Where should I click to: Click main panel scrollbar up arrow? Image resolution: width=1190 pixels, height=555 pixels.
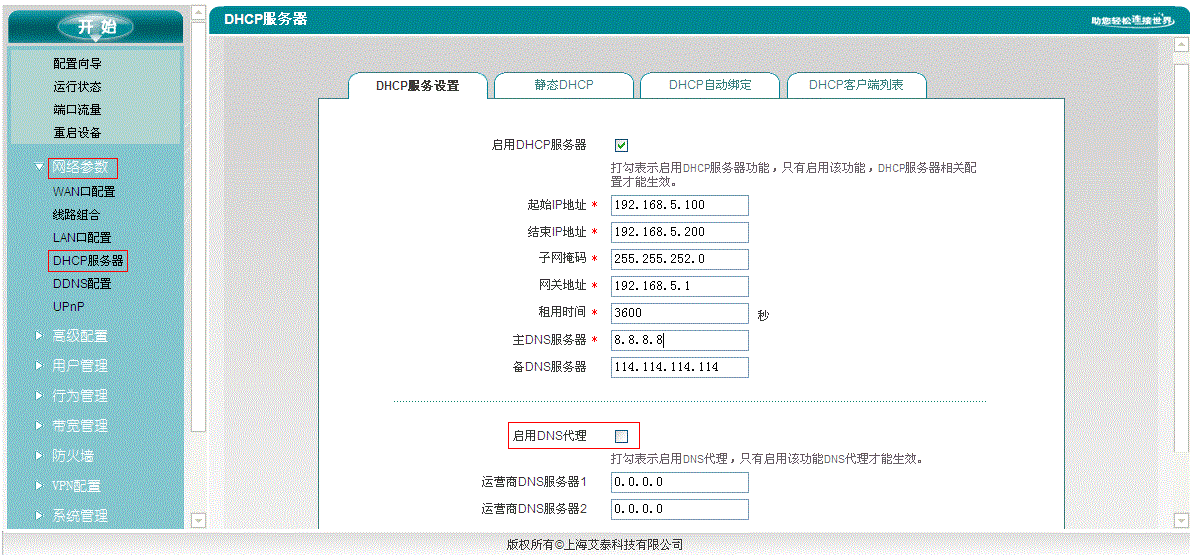[1181, 44]
